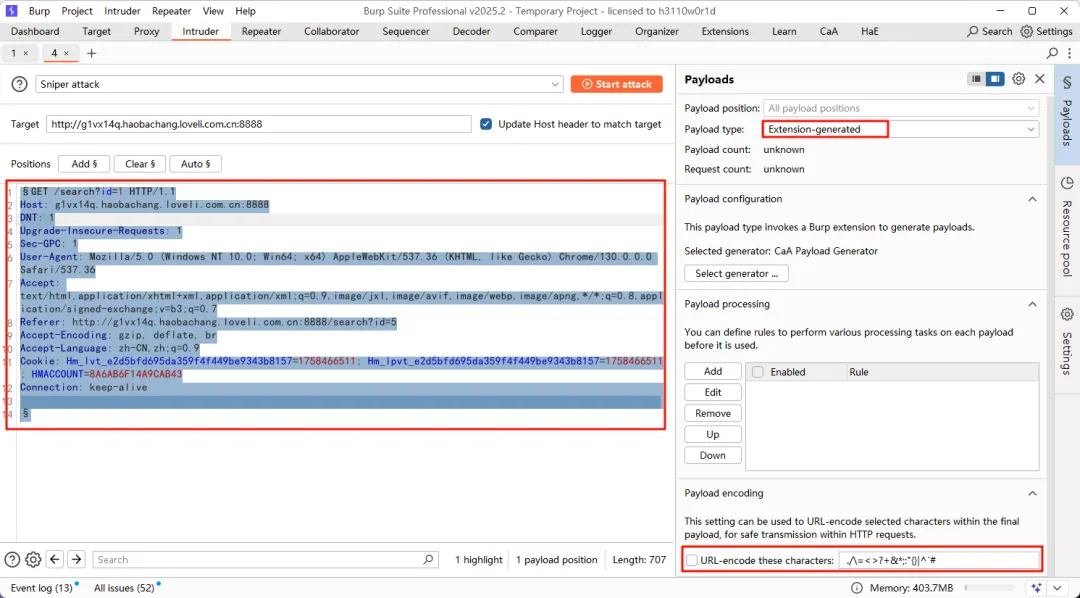Open editor search settings gear
The height and width of the screenshot is (598, 1080).
click(x=32, y=559)
